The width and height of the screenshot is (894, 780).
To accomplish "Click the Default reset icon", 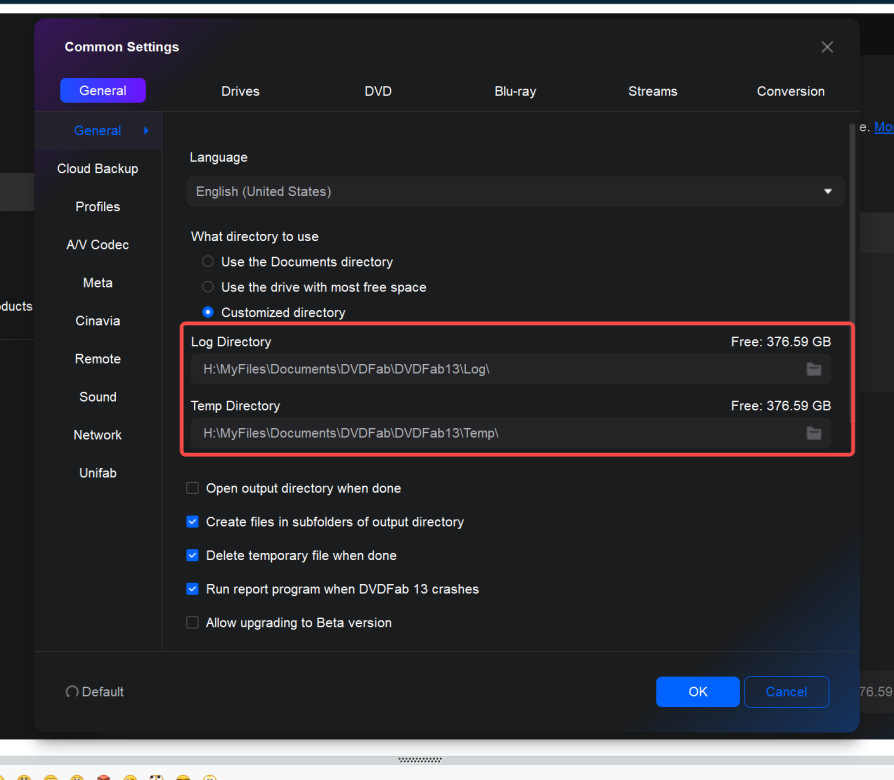I will click(x=72, y=692).
